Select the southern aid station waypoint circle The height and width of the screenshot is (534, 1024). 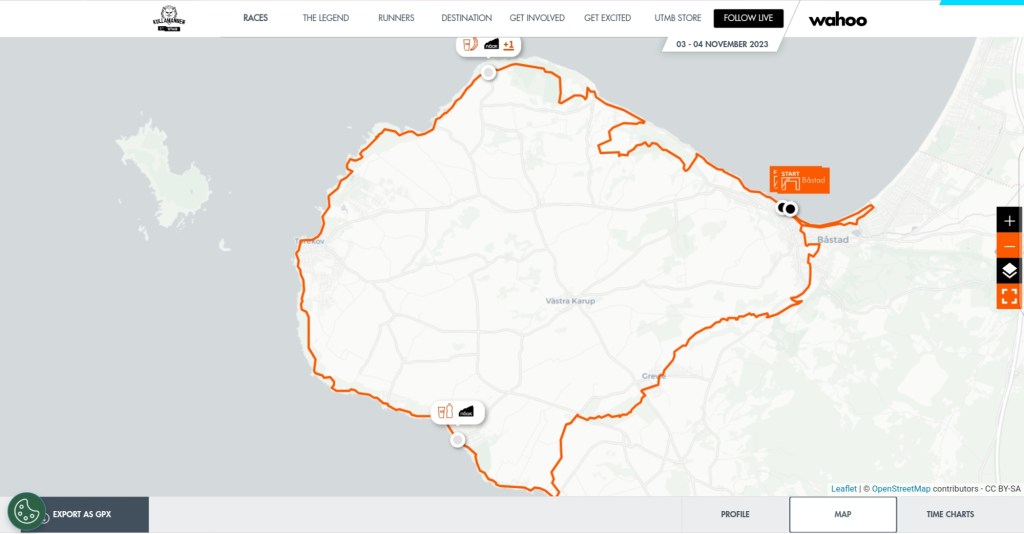coord(457,440)
